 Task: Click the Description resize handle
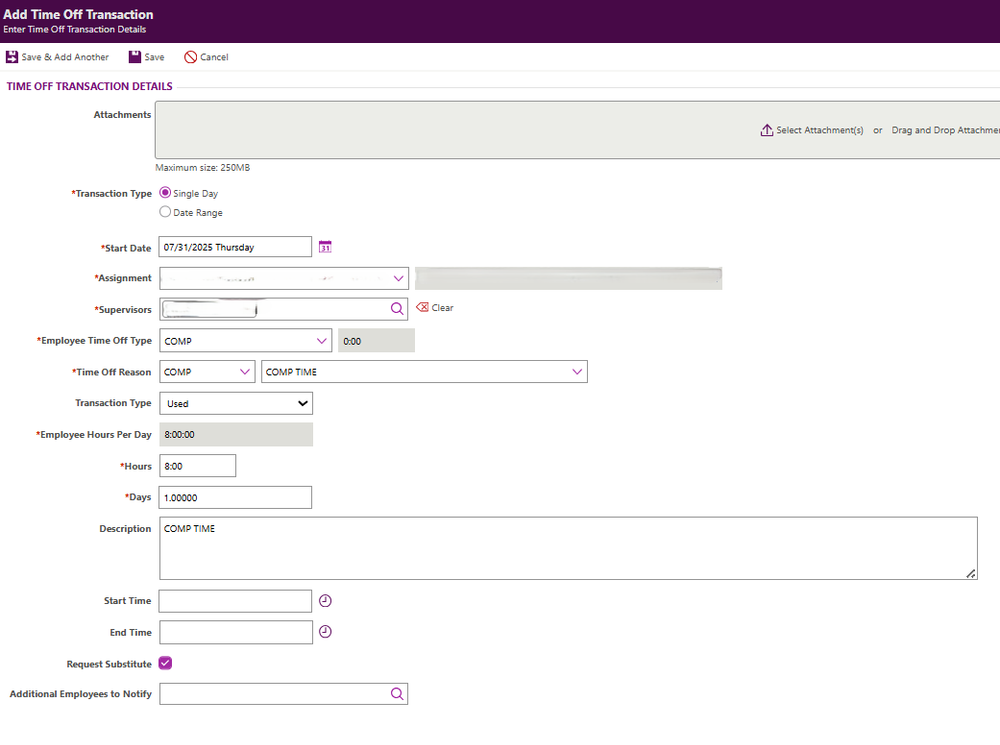(971, 573)
